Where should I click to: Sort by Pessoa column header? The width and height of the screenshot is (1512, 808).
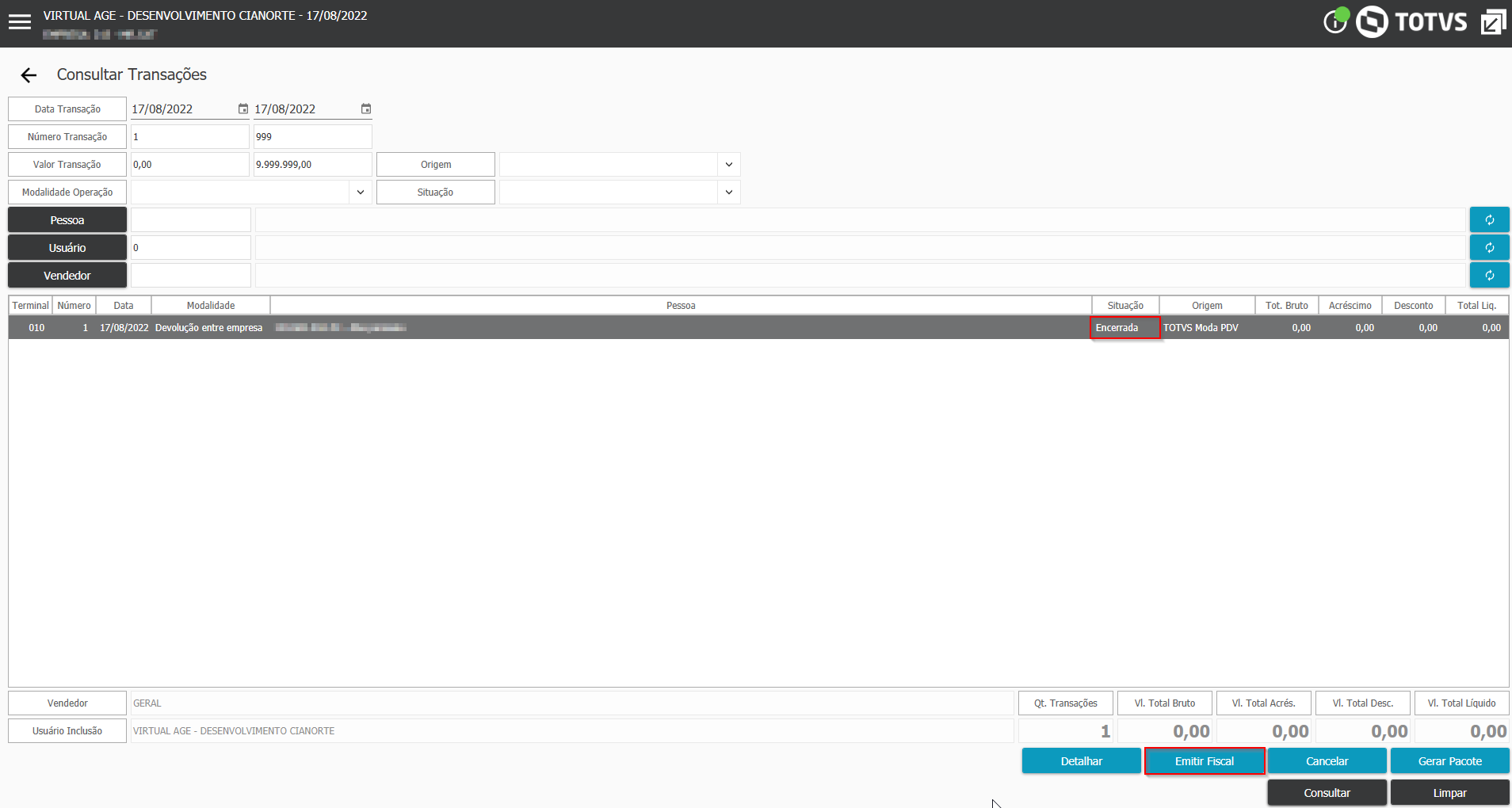tap(682, 306)
